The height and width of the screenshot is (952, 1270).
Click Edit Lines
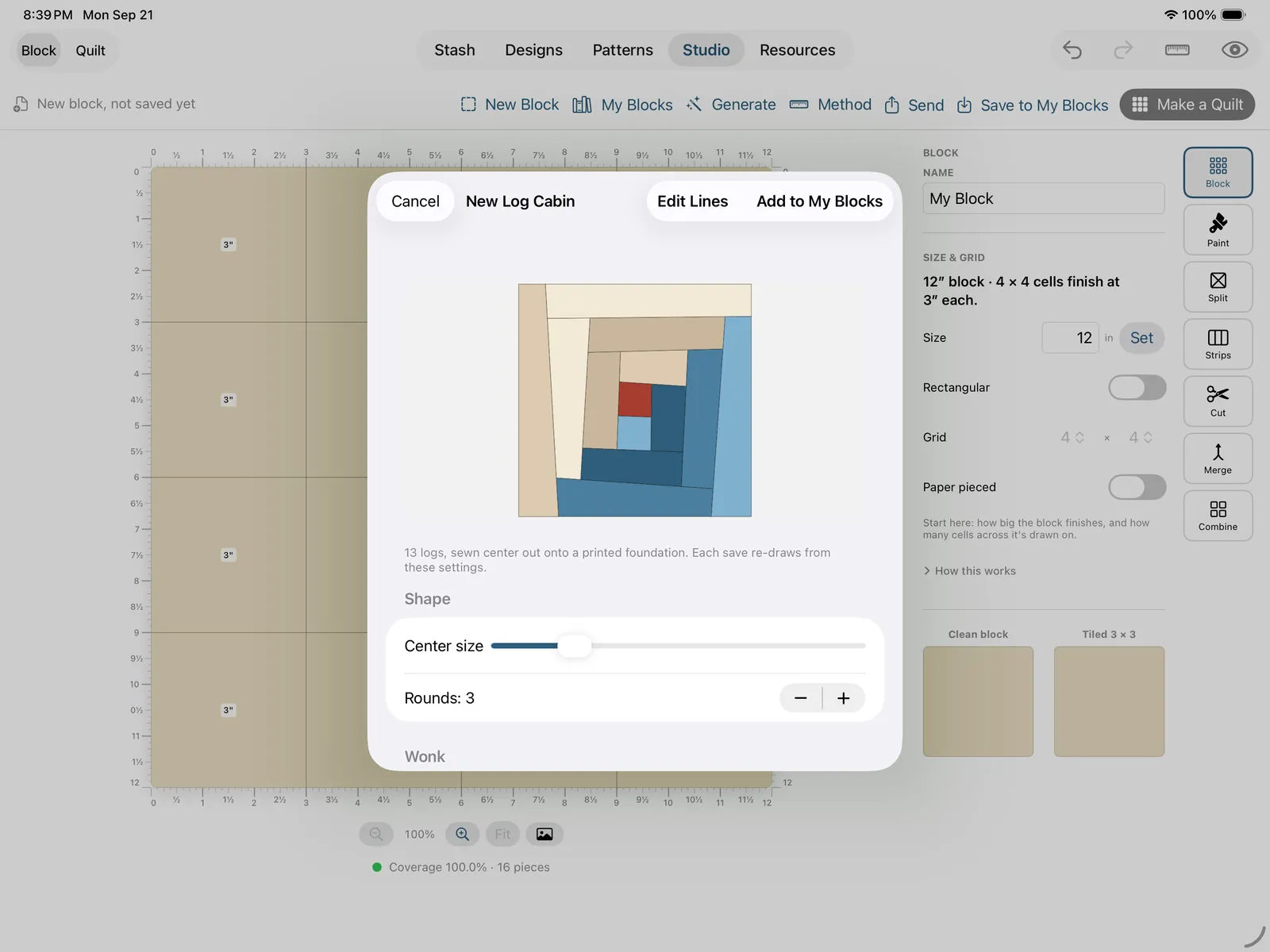click(692, 202)
